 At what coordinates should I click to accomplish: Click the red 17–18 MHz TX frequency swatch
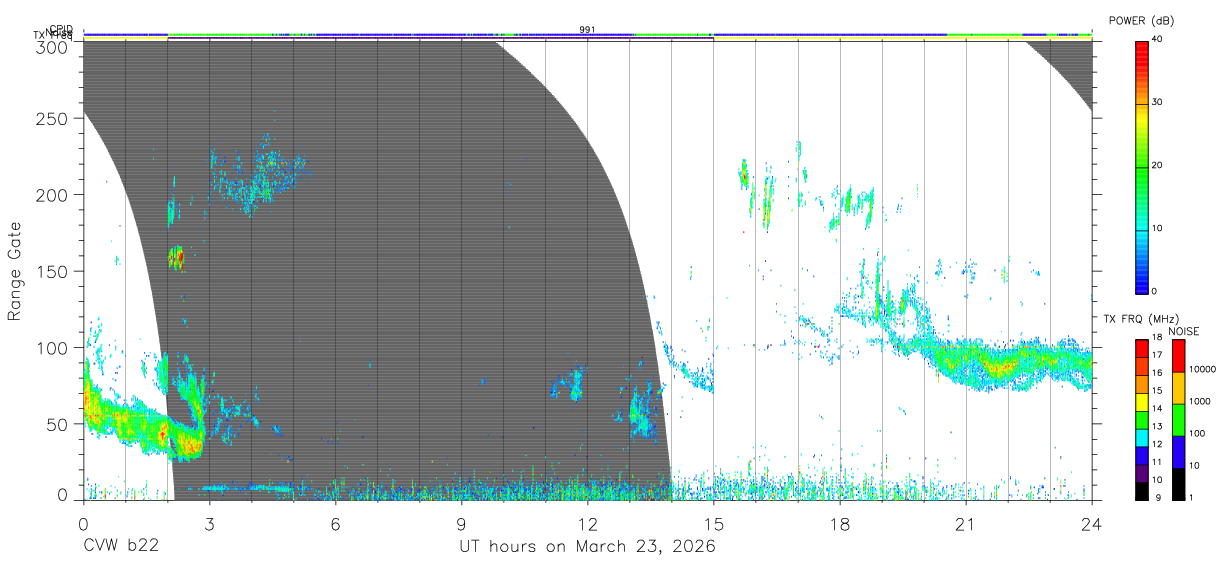1142,349
